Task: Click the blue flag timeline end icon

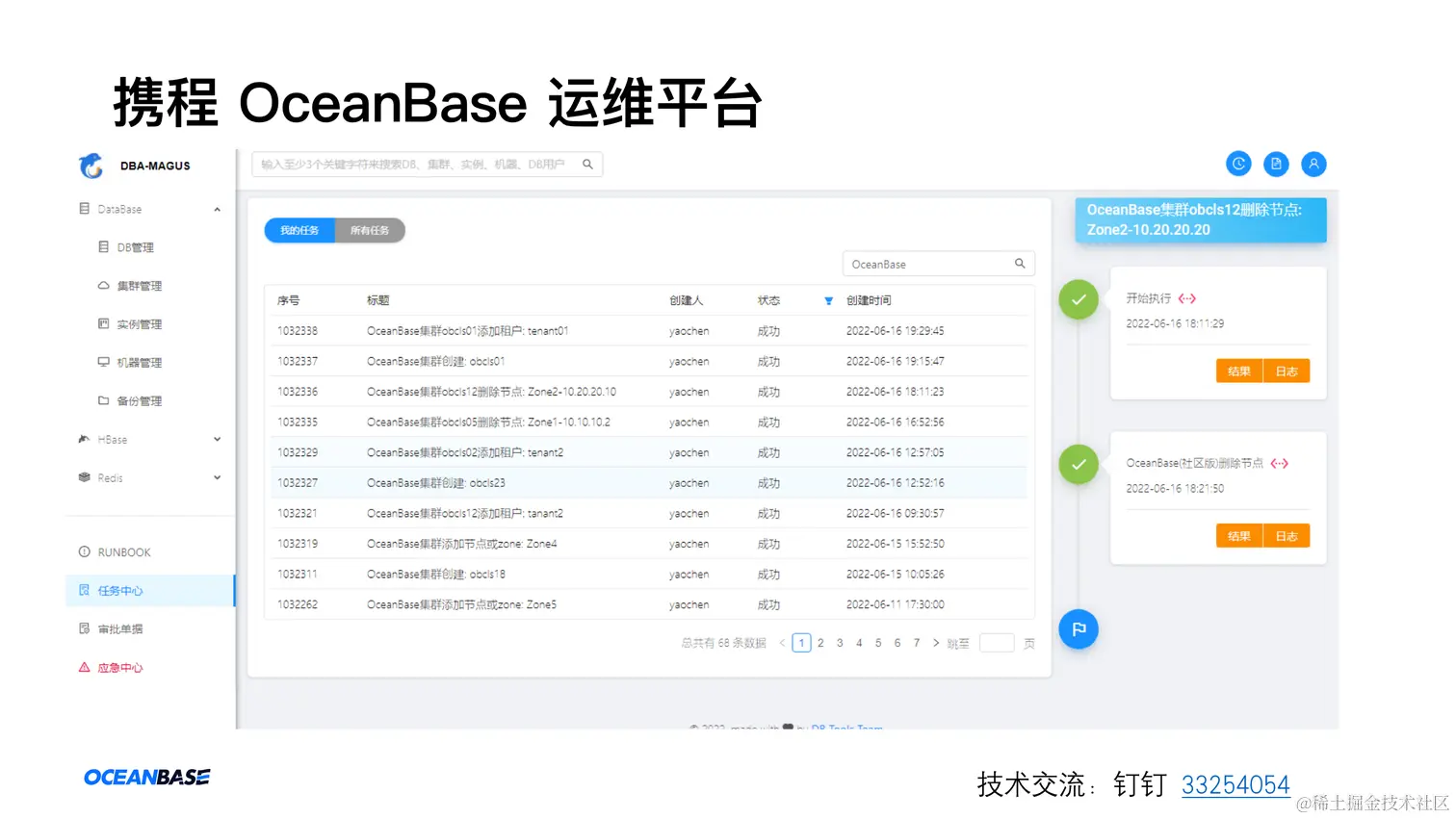Action: tap(1079, 628)
